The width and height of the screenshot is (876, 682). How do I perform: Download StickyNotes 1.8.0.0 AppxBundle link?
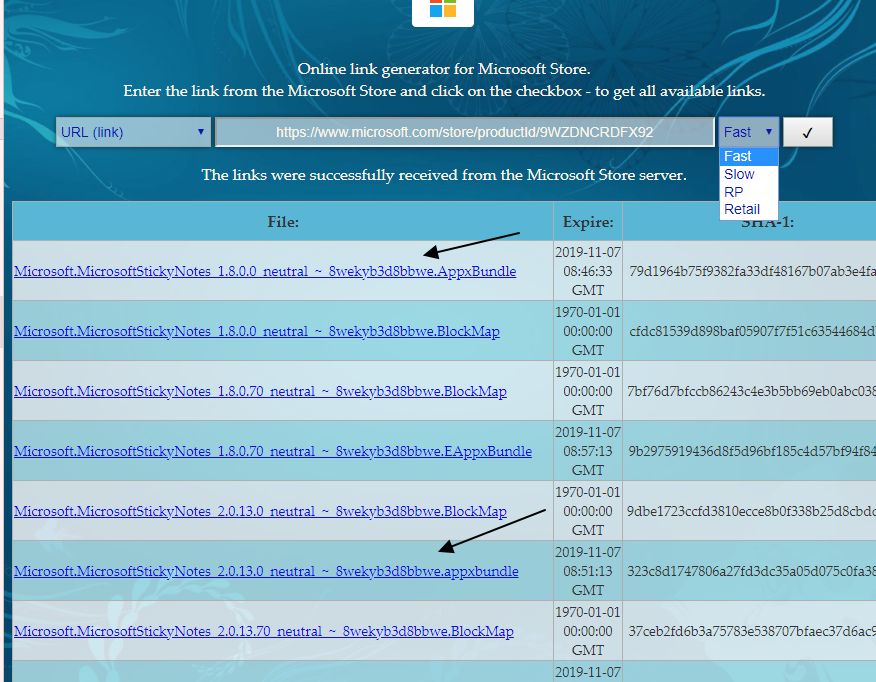265,271
